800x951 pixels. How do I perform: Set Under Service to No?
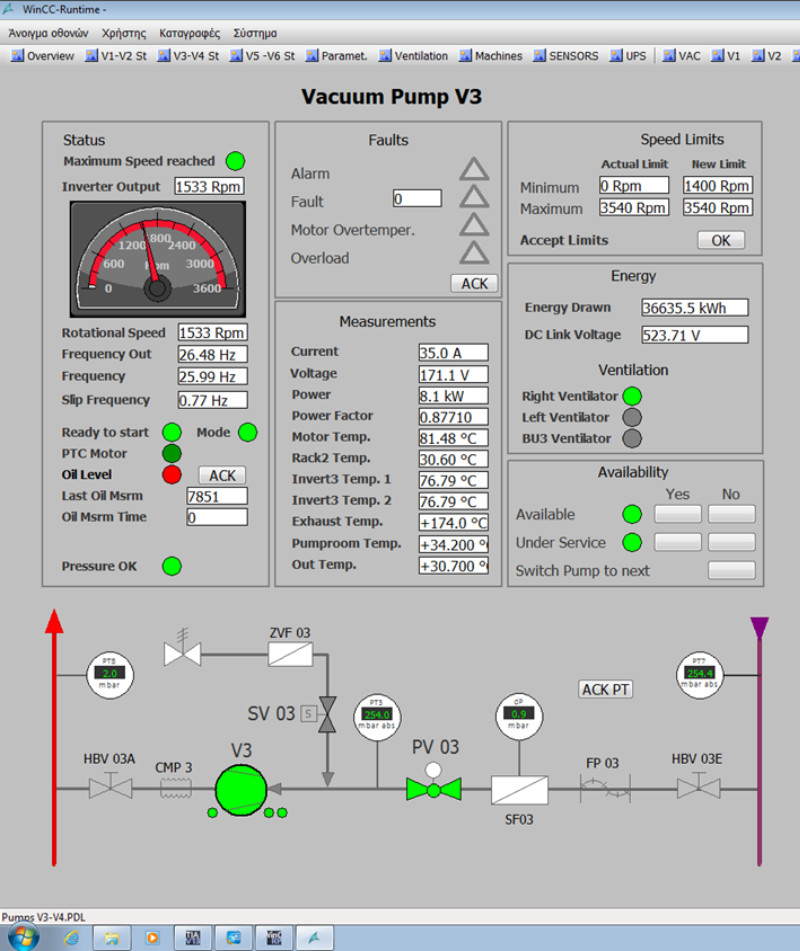(731, 542)
